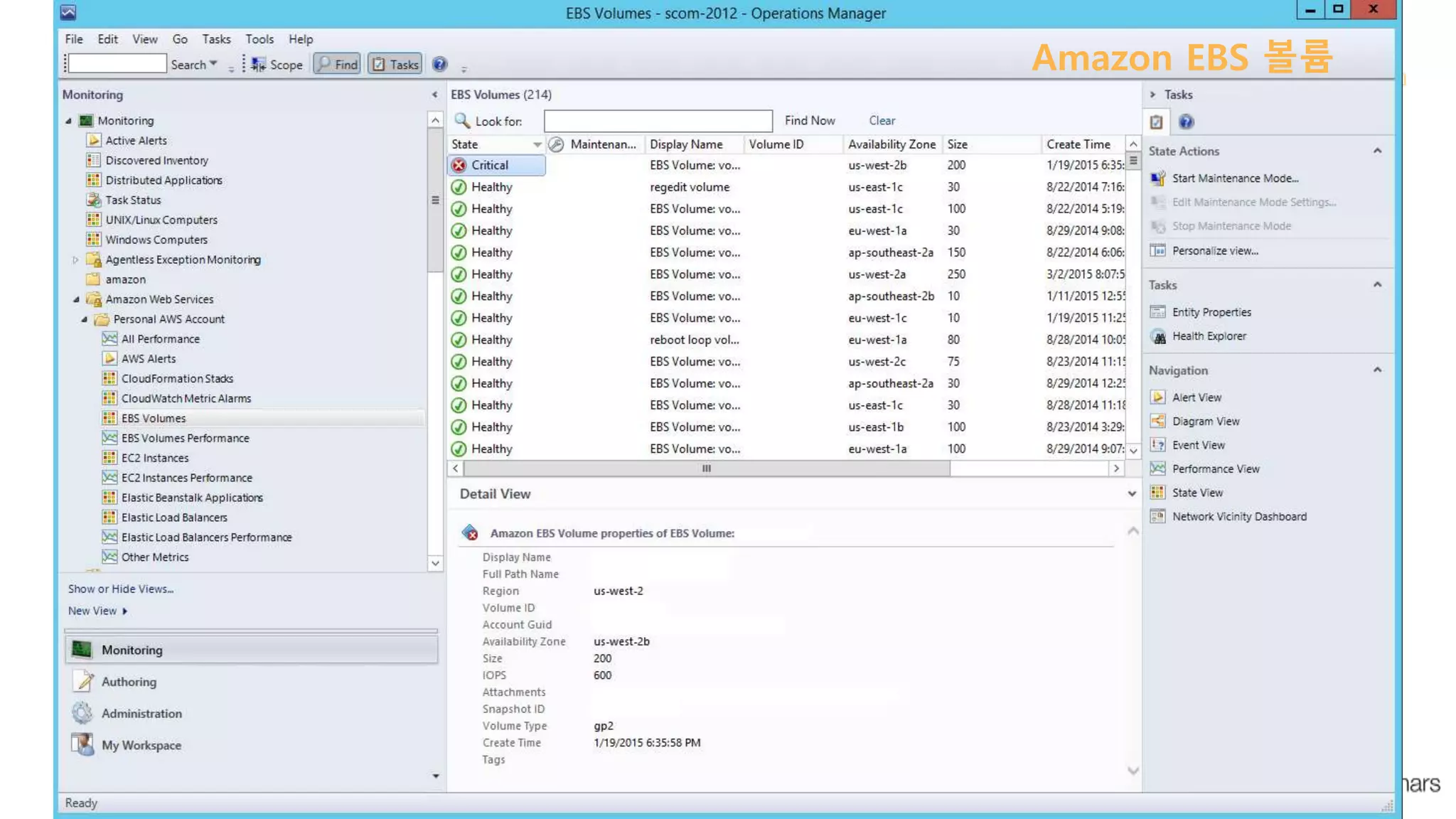Toggle the Tasks pane button in toolbar
Viewport: 1456px width, 819px height.
click(395, 65)
